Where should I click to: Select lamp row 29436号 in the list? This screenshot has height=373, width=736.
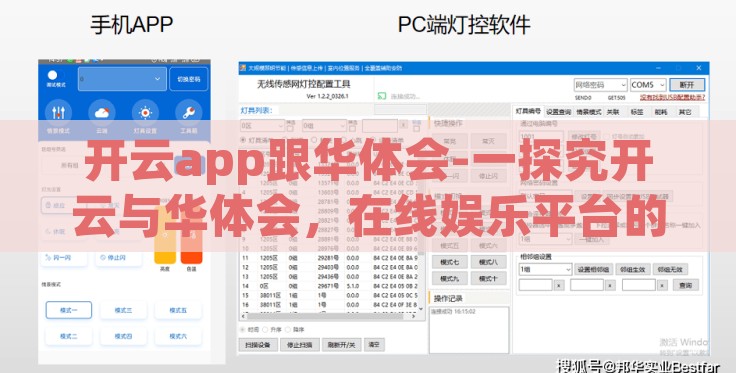(x=329, y=276)
